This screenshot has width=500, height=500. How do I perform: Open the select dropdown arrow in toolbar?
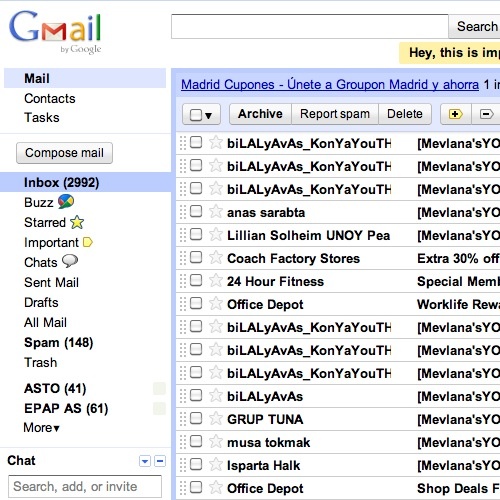point(209,116)
